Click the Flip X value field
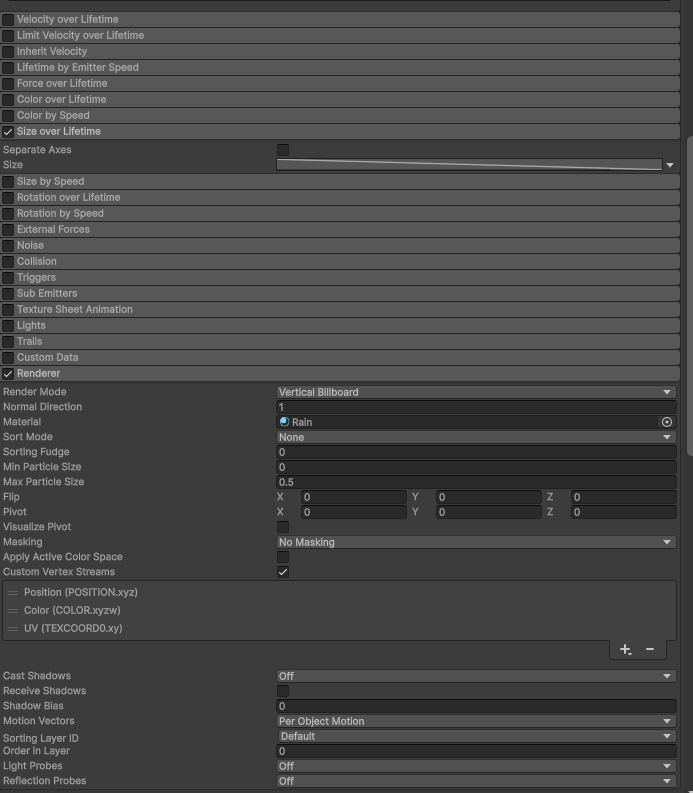 [354, 497]
